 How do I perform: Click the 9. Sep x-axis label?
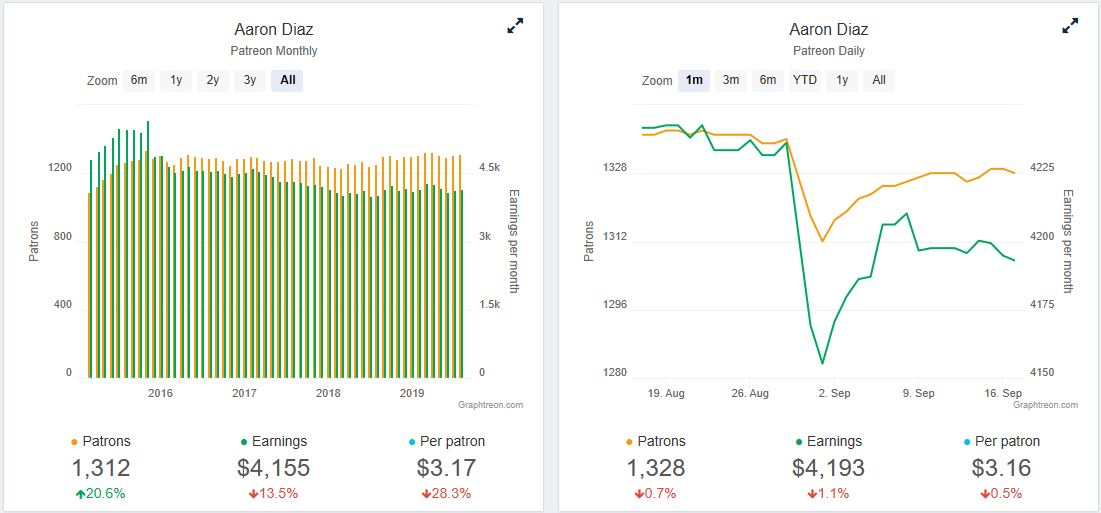point(918,394)
